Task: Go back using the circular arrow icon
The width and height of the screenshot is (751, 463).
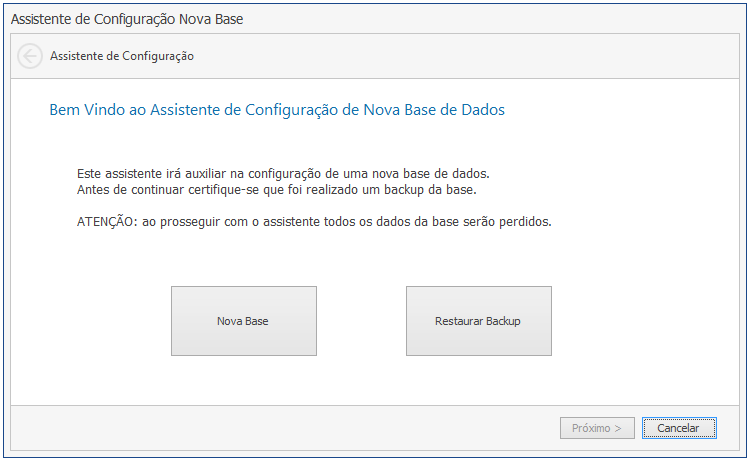Action: (30, 56)
